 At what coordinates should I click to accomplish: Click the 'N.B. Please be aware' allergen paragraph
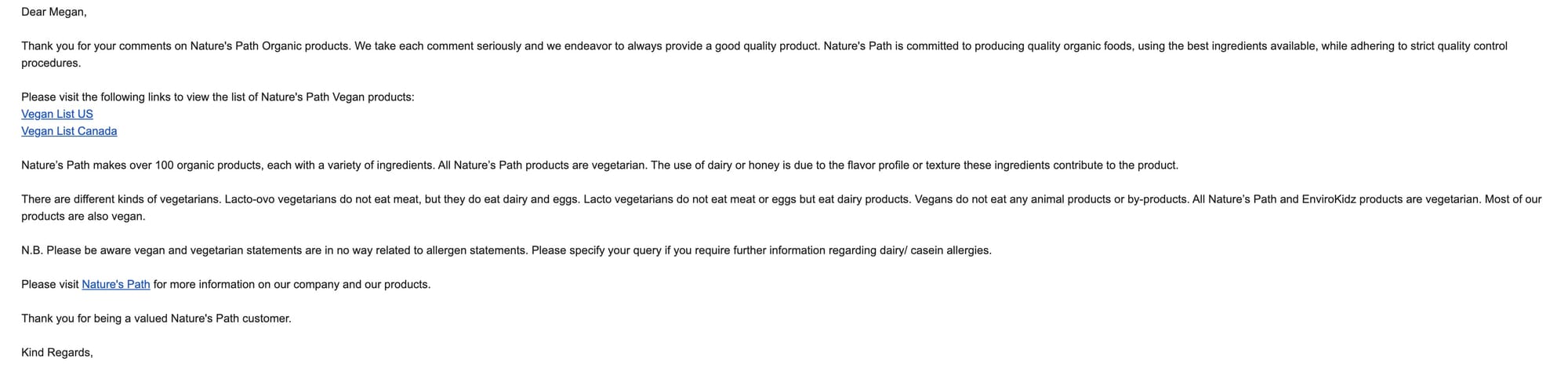tap(506, 250)
